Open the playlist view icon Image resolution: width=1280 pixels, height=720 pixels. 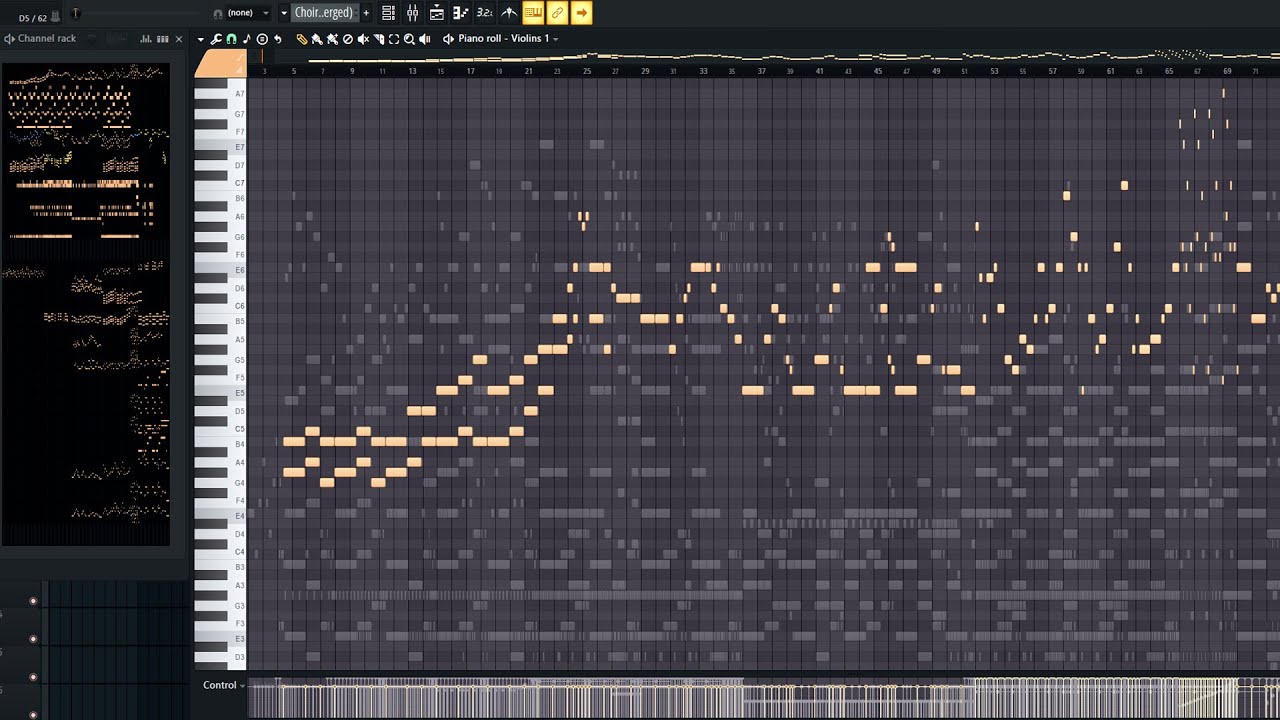point(388,13)
